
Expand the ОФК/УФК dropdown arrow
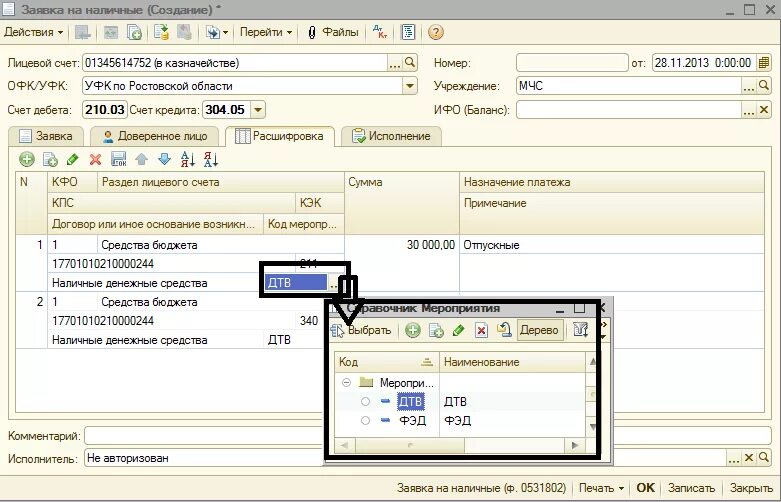[x=409, y=86]
